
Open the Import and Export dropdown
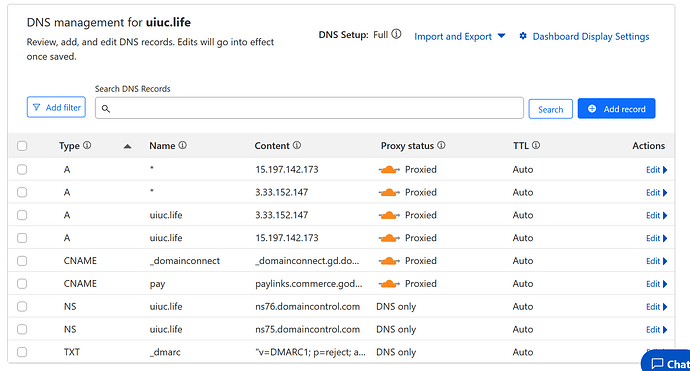(x=459, y=36)
